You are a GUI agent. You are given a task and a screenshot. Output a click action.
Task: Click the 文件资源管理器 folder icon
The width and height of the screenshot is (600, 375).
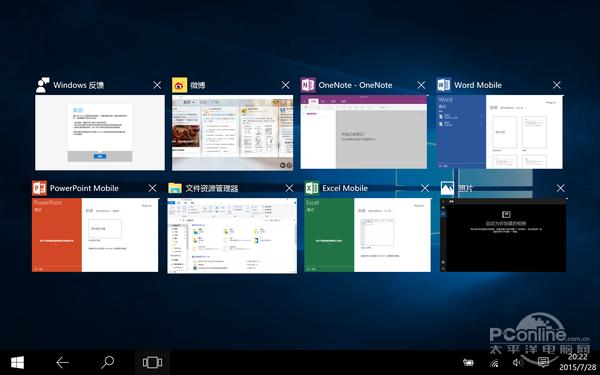click(x=175, y=188)
